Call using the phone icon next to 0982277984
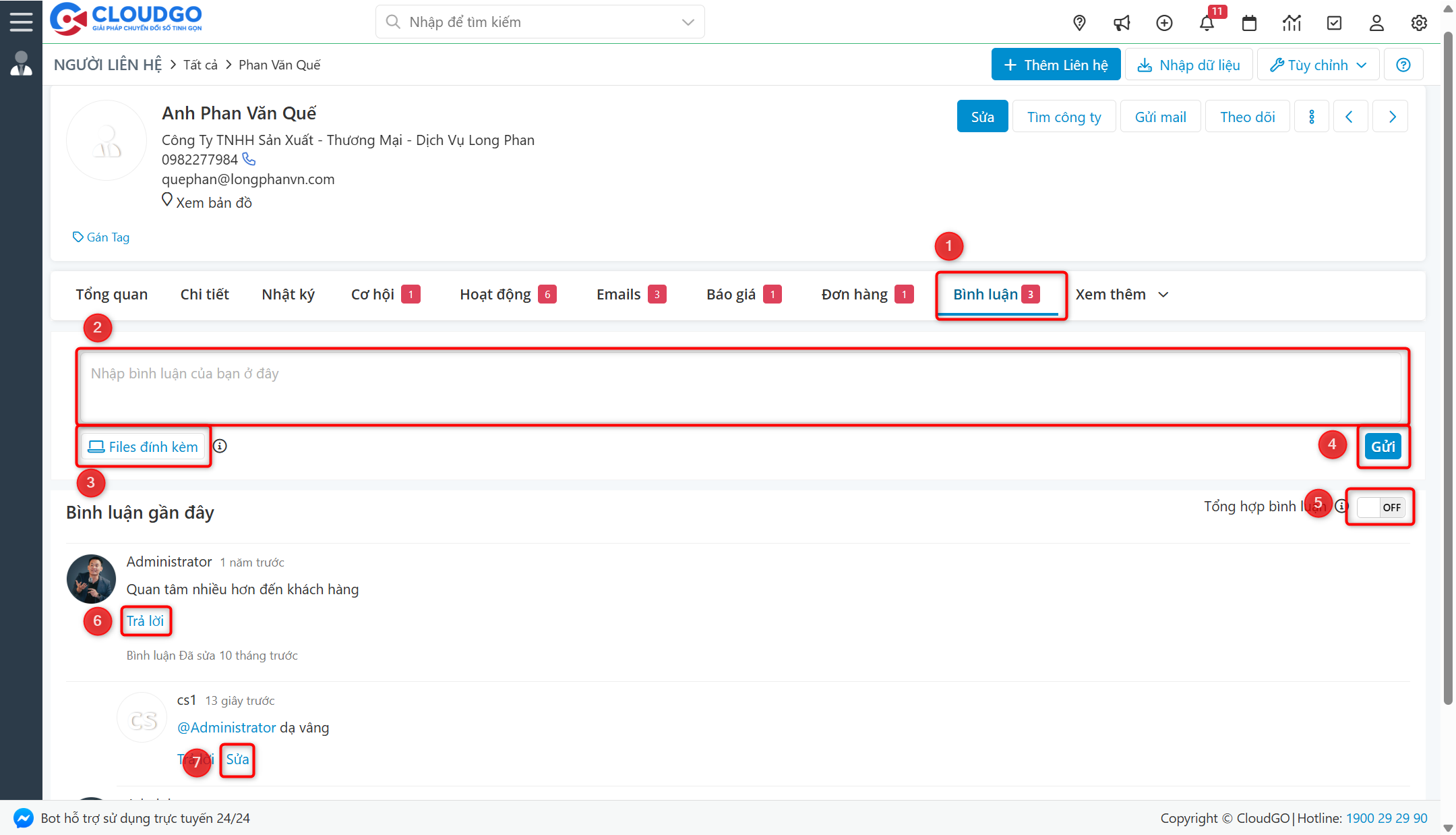This screenshot has height=835, width=1456. pos(249,159)
